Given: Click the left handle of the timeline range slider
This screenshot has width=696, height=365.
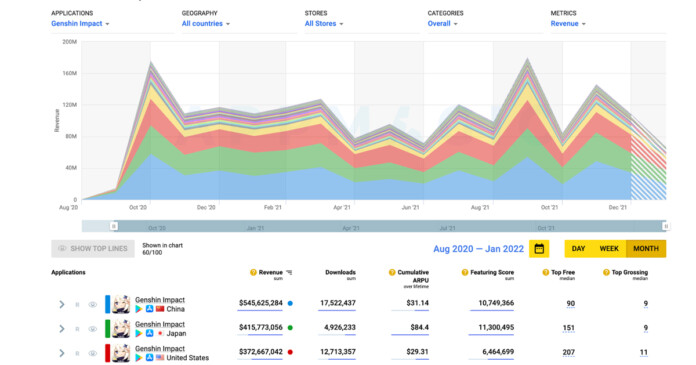Looking at the screenshot, I should coord(114,226).
